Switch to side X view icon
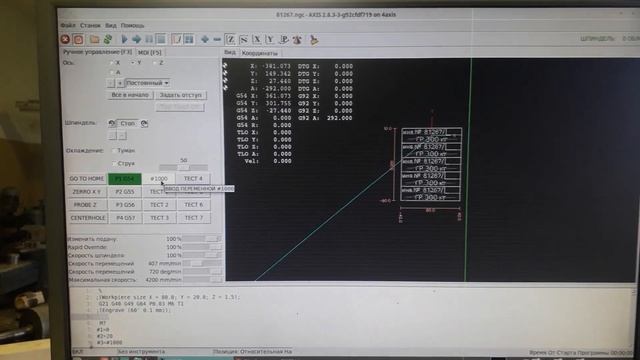 click(257, 39)
